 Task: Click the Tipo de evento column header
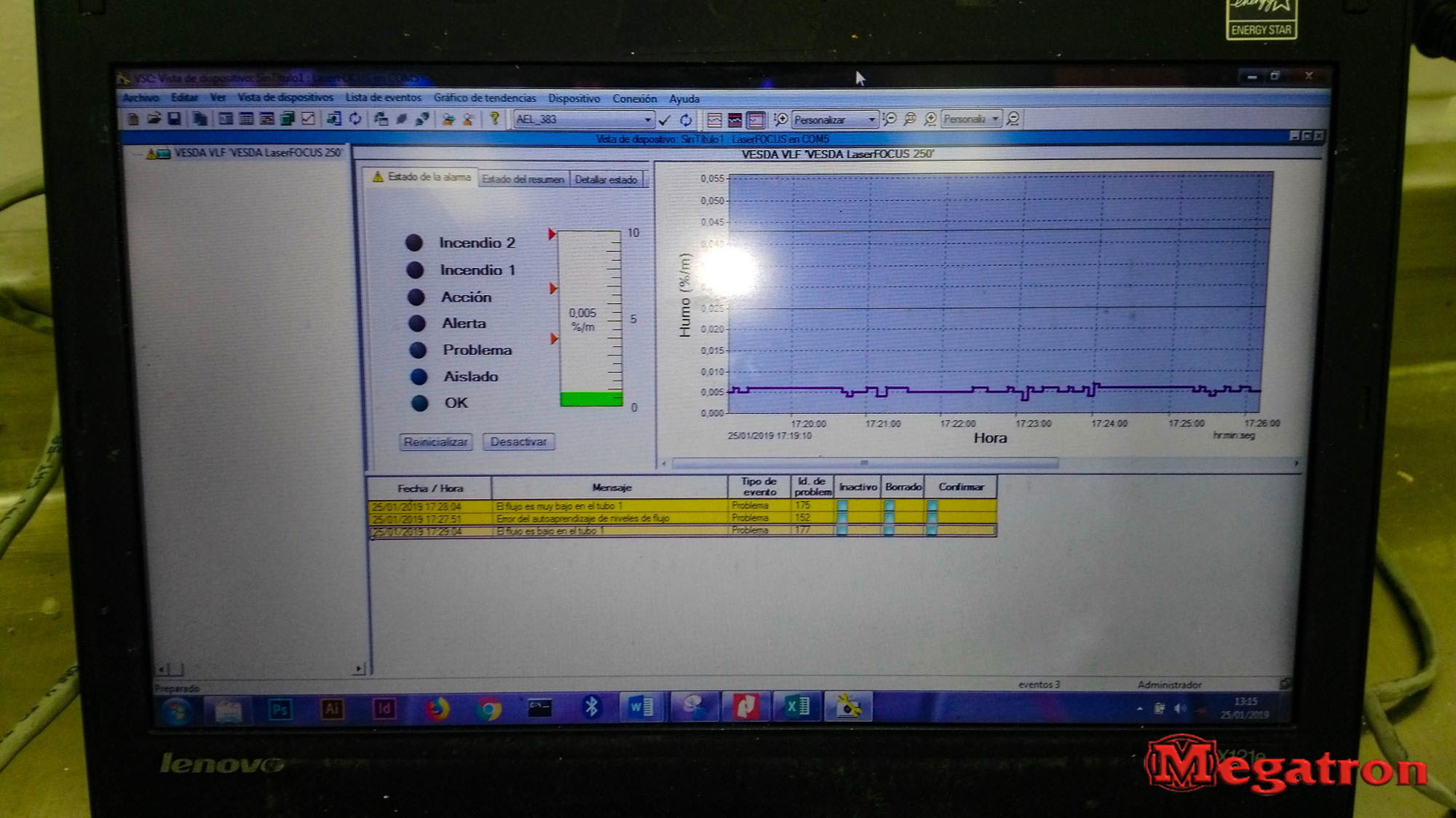pyautogui.click(x=759, y=487)
